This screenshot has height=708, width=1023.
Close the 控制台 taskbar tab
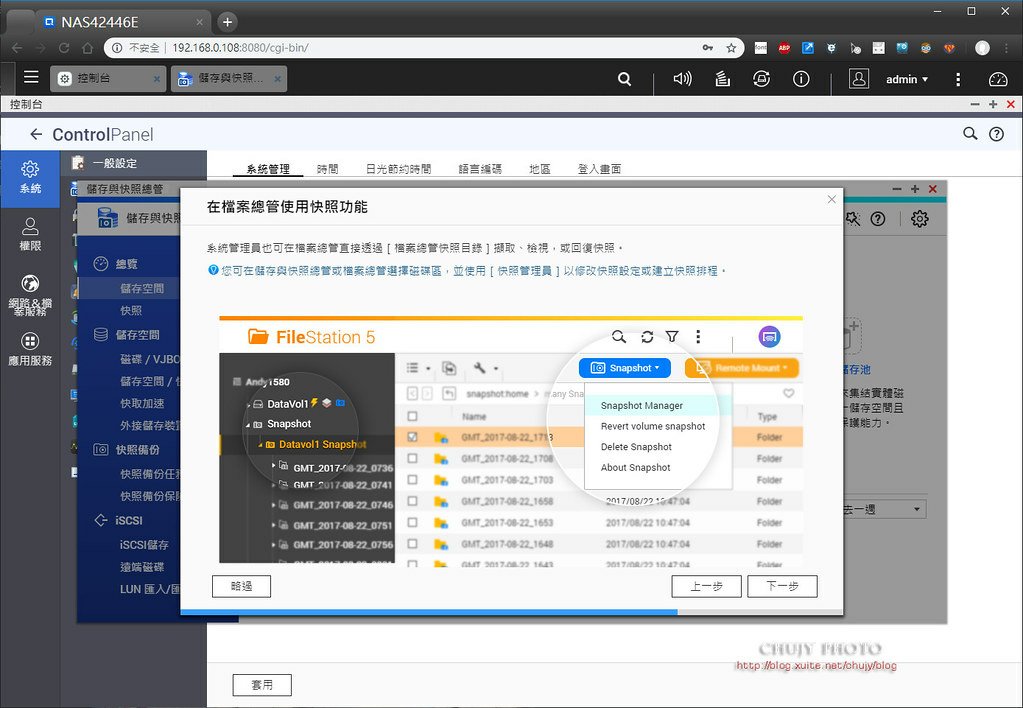point(157,79)
